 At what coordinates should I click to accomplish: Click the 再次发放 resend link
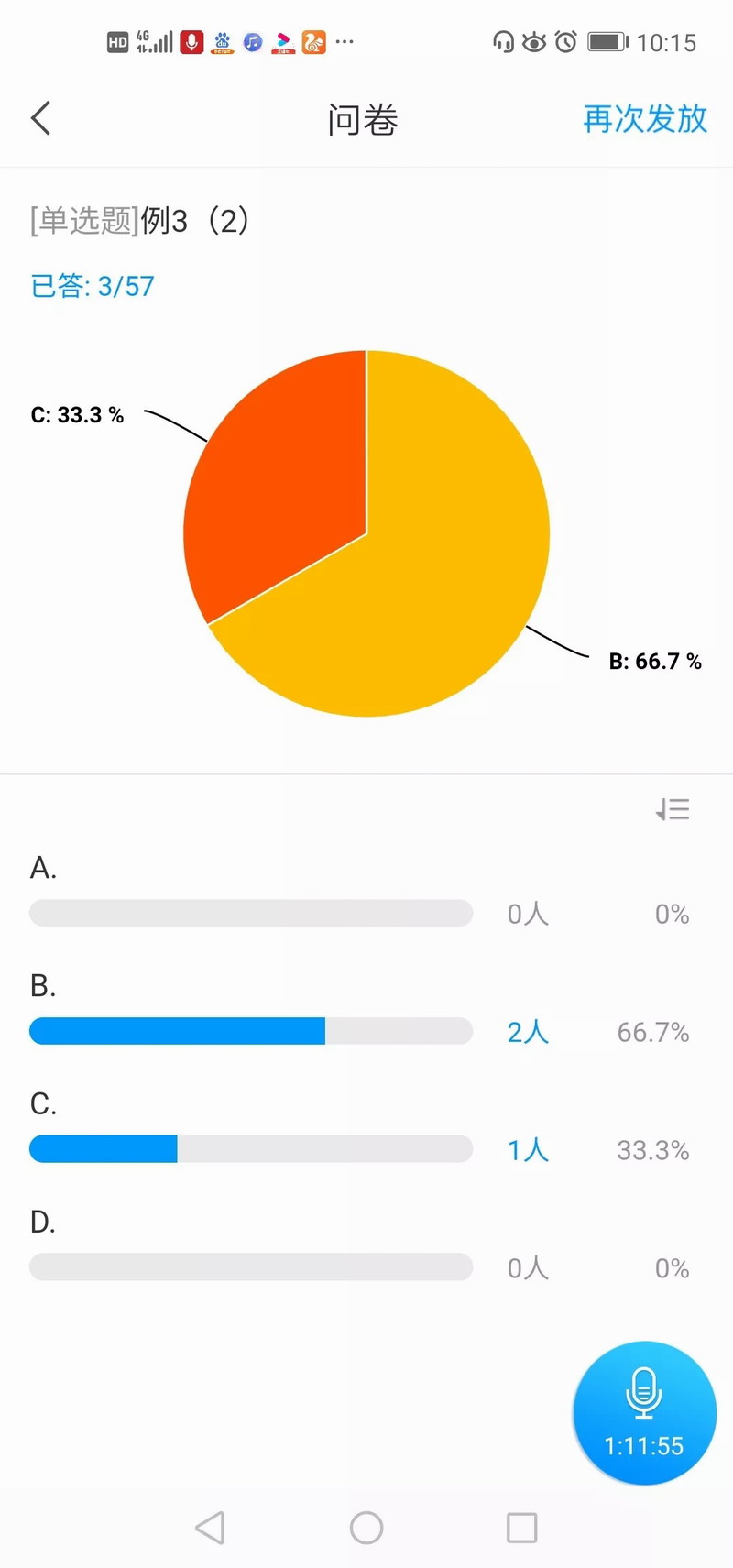645,119
